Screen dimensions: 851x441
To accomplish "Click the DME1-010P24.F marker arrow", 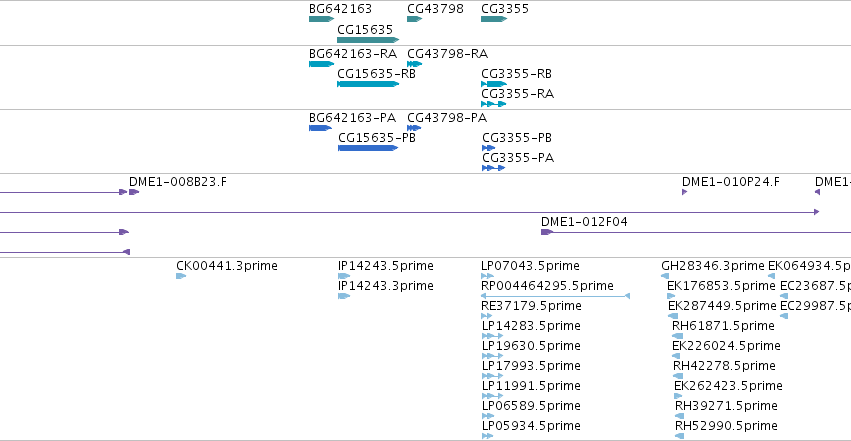I will pyautogui.click(x=684, y=192).
